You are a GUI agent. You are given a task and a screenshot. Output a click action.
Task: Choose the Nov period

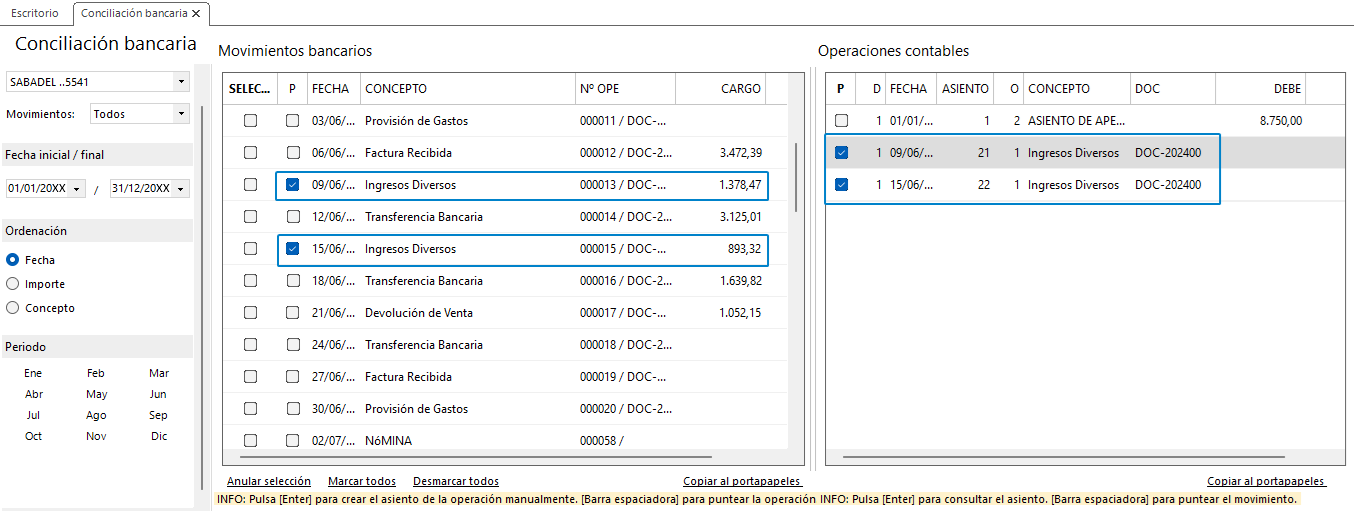point(96,436)
